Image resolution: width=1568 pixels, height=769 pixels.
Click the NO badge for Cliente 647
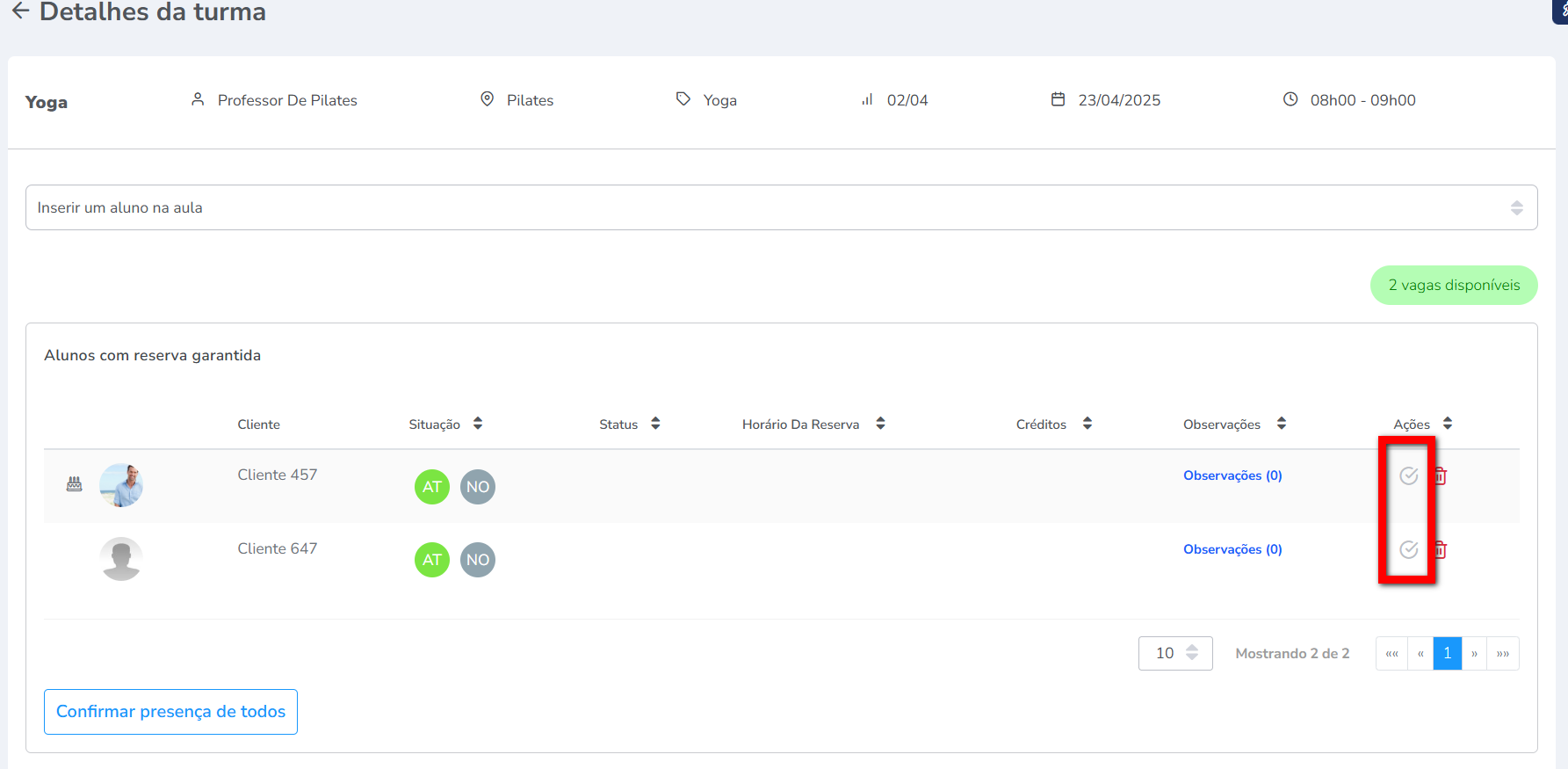point(478,560)
